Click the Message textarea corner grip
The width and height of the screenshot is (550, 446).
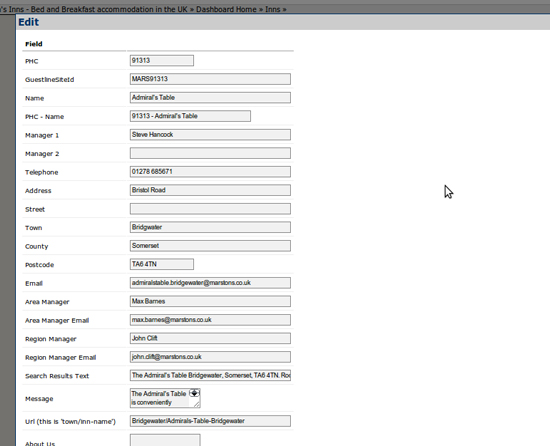[197, 404]
